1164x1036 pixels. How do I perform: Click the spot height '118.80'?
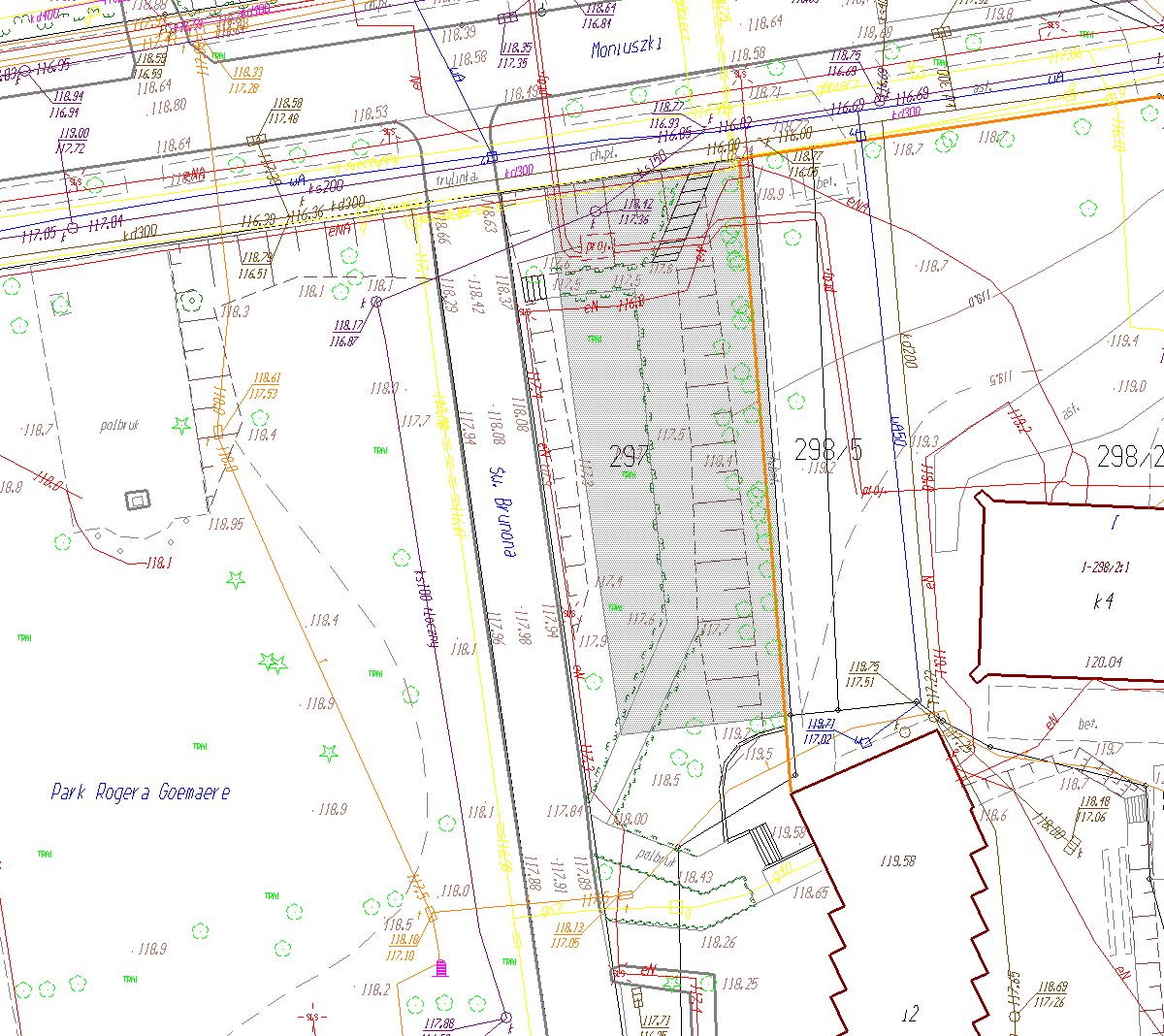click(x=169, y=106)
